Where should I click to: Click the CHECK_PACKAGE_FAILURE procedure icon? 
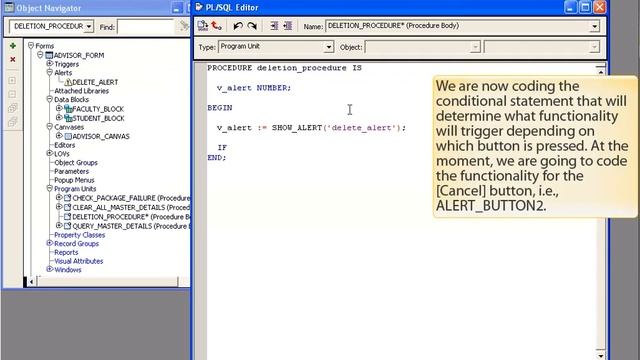(67, 198)
